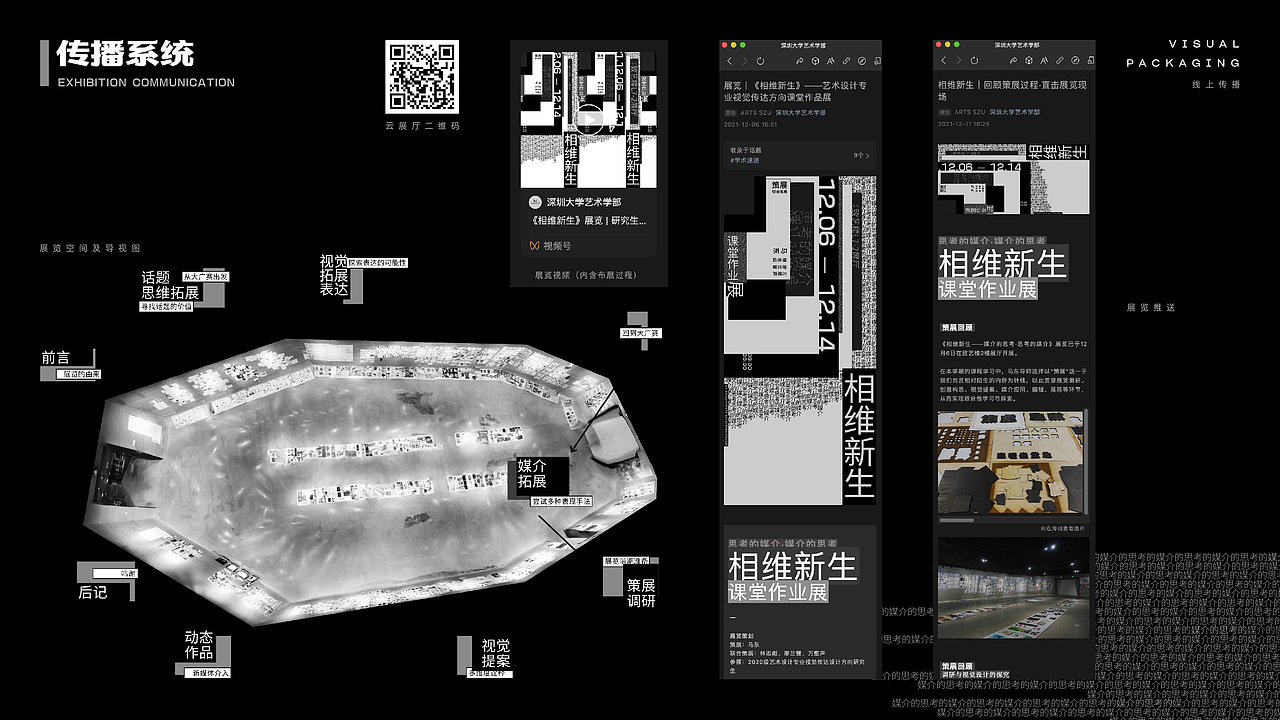Click the 前言 label on the exhibition map
This screenshot has height=720, width=1280.
click(55, 357)
